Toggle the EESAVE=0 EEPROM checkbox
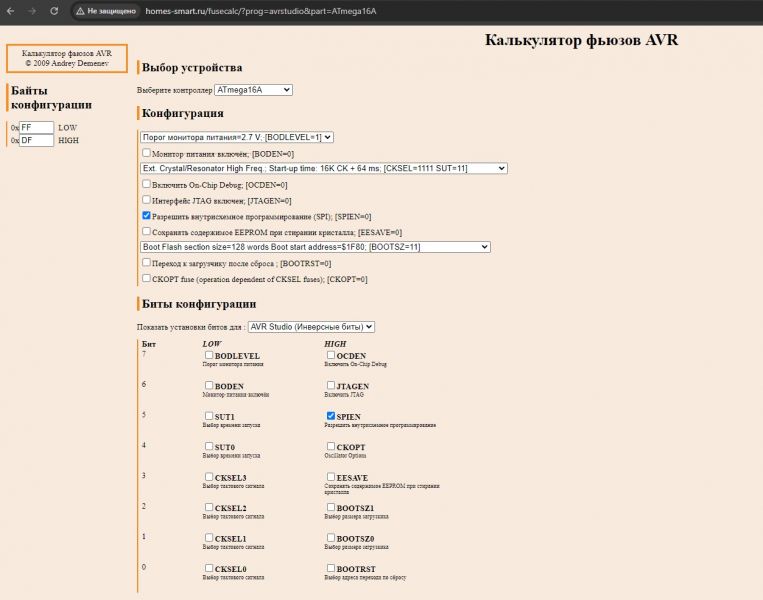The width and height of the screenshot is (763, 600). point(146,231)
